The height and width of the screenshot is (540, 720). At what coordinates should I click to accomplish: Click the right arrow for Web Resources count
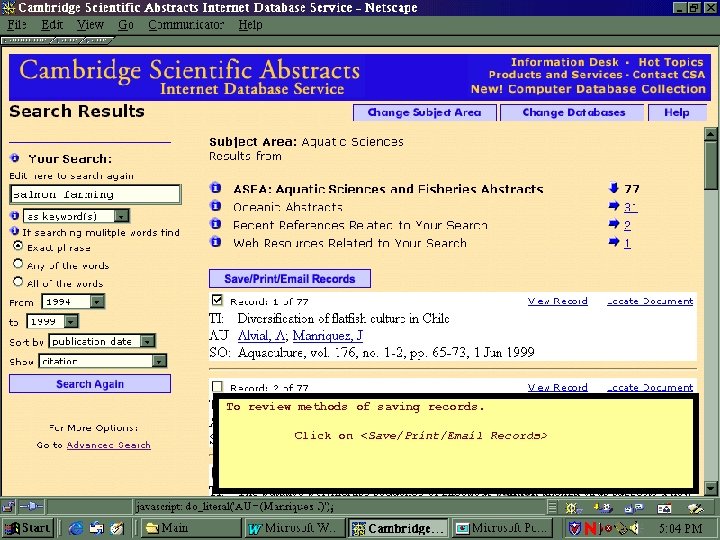[x=614, y=242]
